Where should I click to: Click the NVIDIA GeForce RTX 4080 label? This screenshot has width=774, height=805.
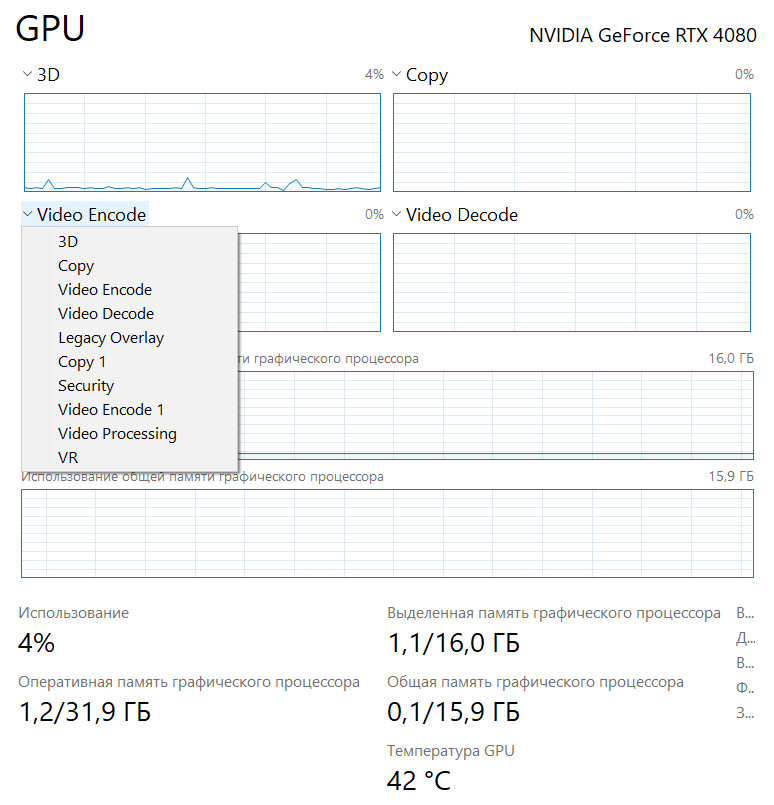(x=641, y=36)
